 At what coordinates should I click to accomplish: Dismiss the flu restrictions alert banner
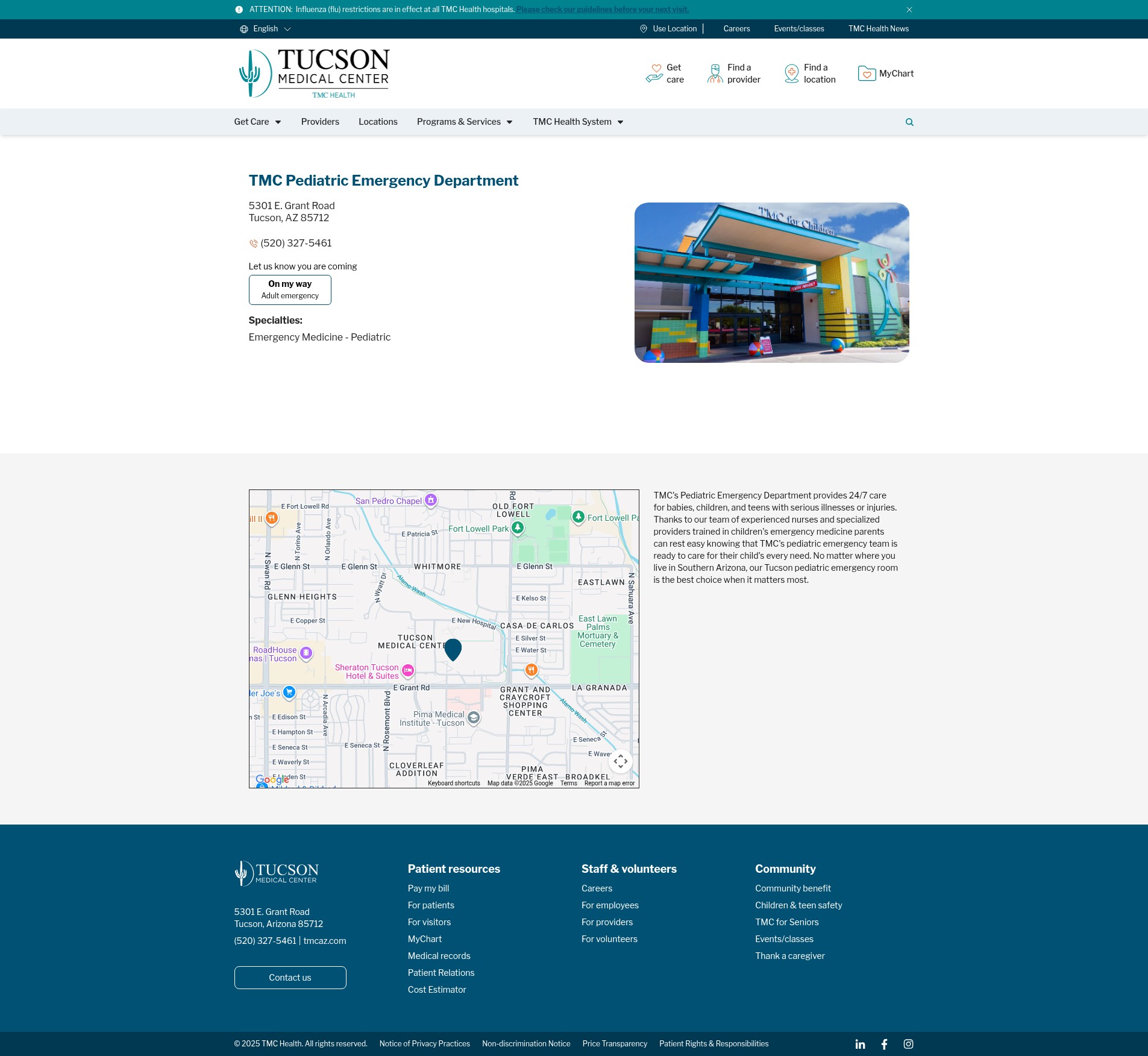[x=909, y=10]
